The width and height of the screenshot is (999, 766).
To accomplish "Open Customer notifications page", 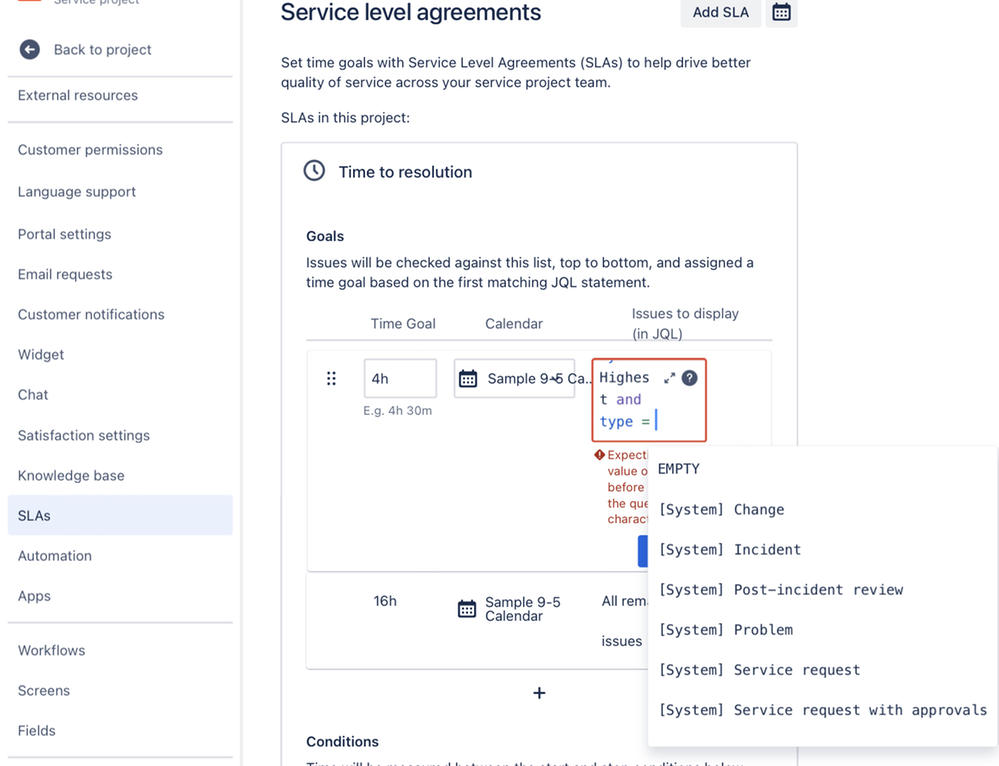I will click(91, 314).
